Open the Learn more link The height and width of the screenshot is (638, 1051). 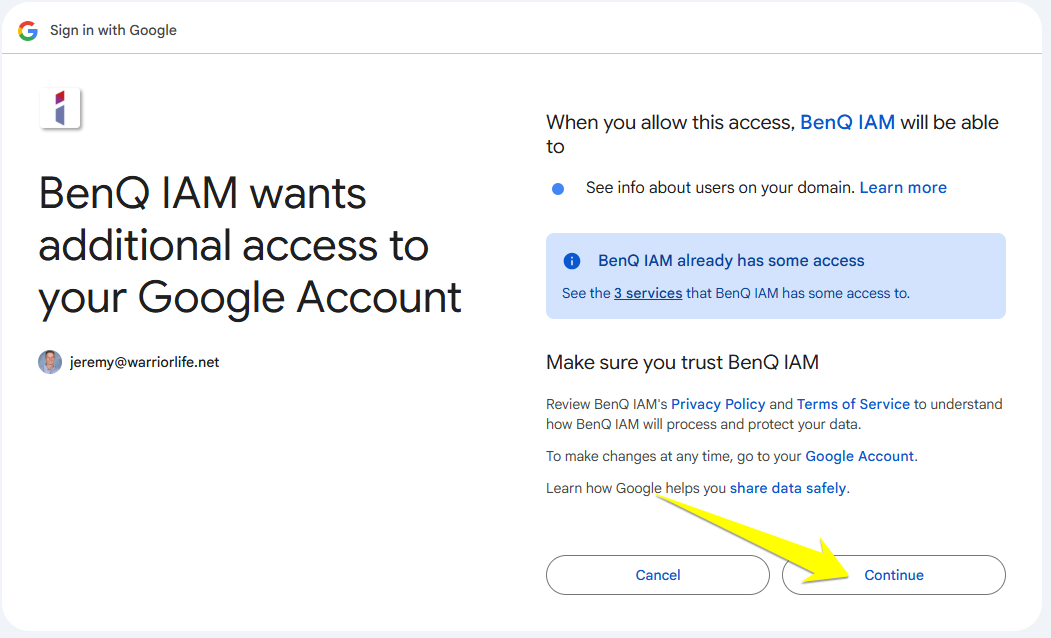[902, 188]
